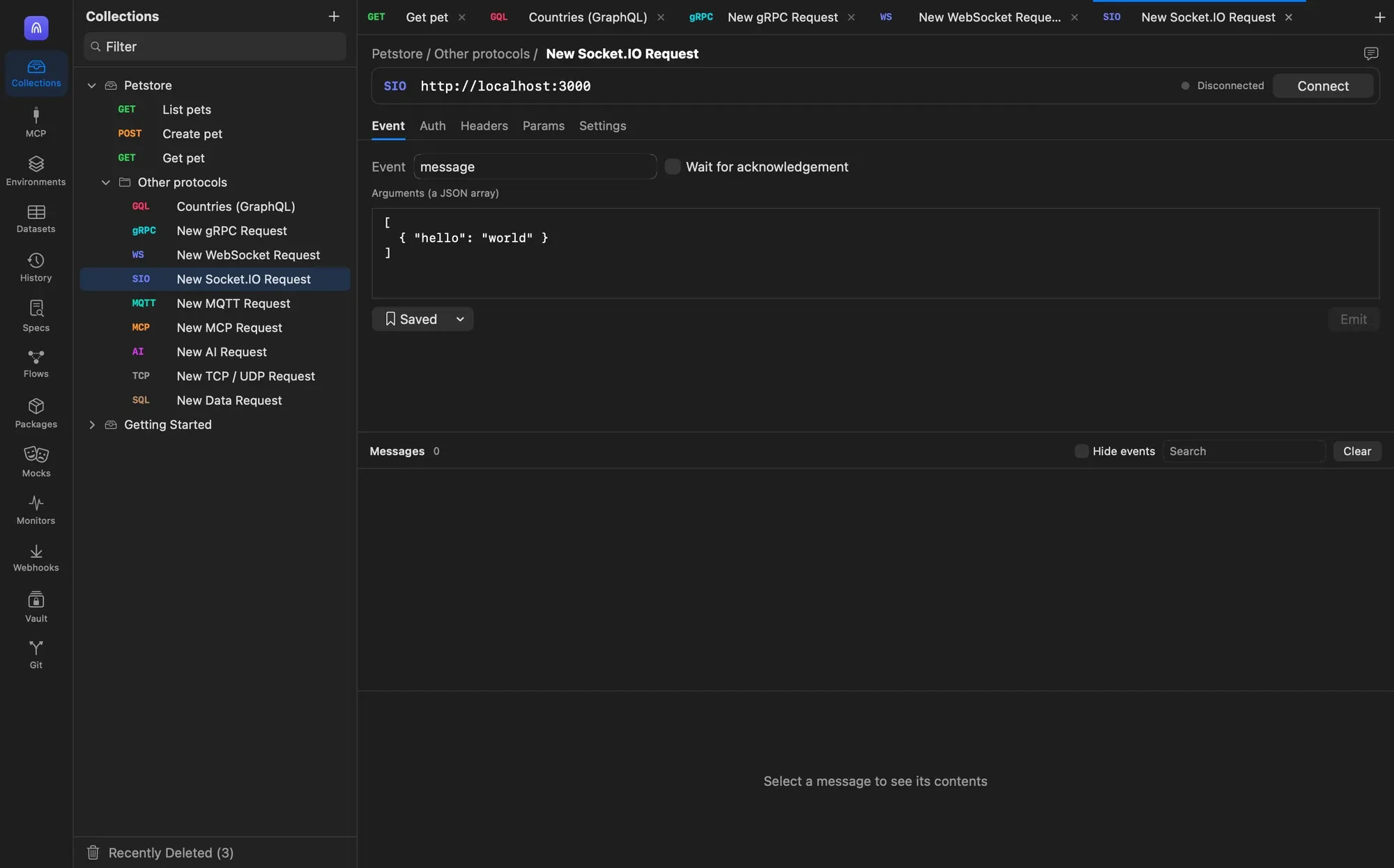1394x868 pixels.
Task: Open the Mocks panel
Action: pos(36,462)
